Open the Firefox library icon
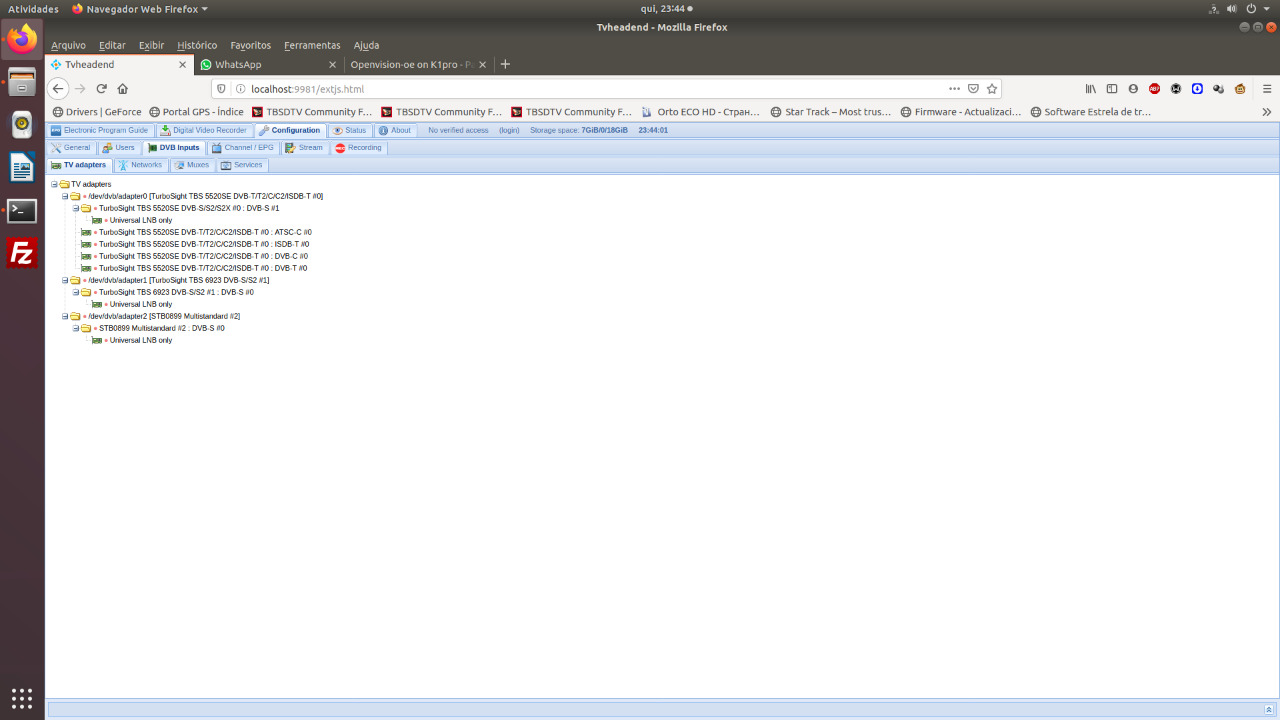 [x=1091, y=89]
